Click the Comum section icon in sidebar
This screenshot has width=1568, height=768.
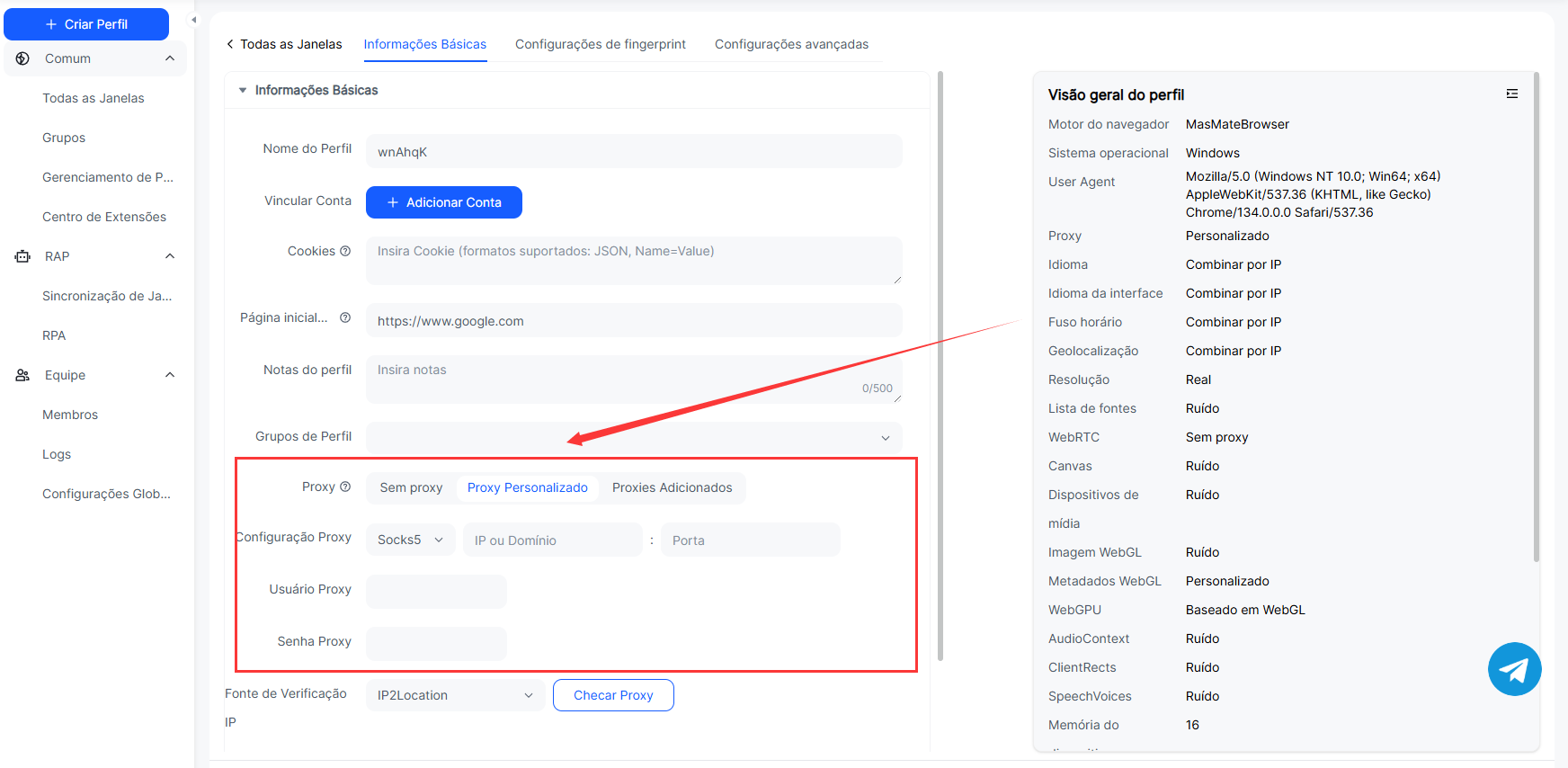click(x=23, y=58)
